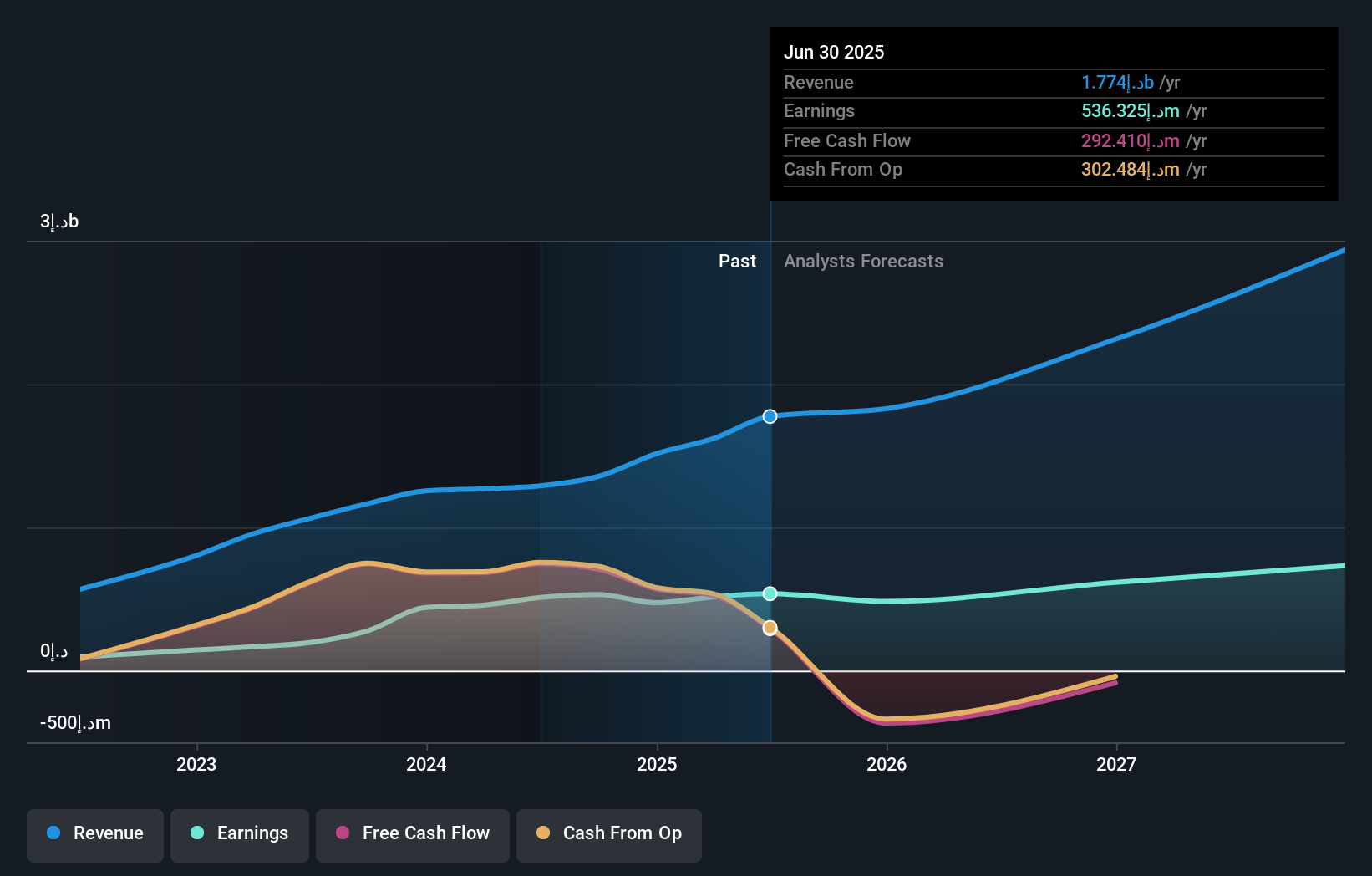
Task: Click the orange Cash From Op legend dot
Action: pos(544,833)
